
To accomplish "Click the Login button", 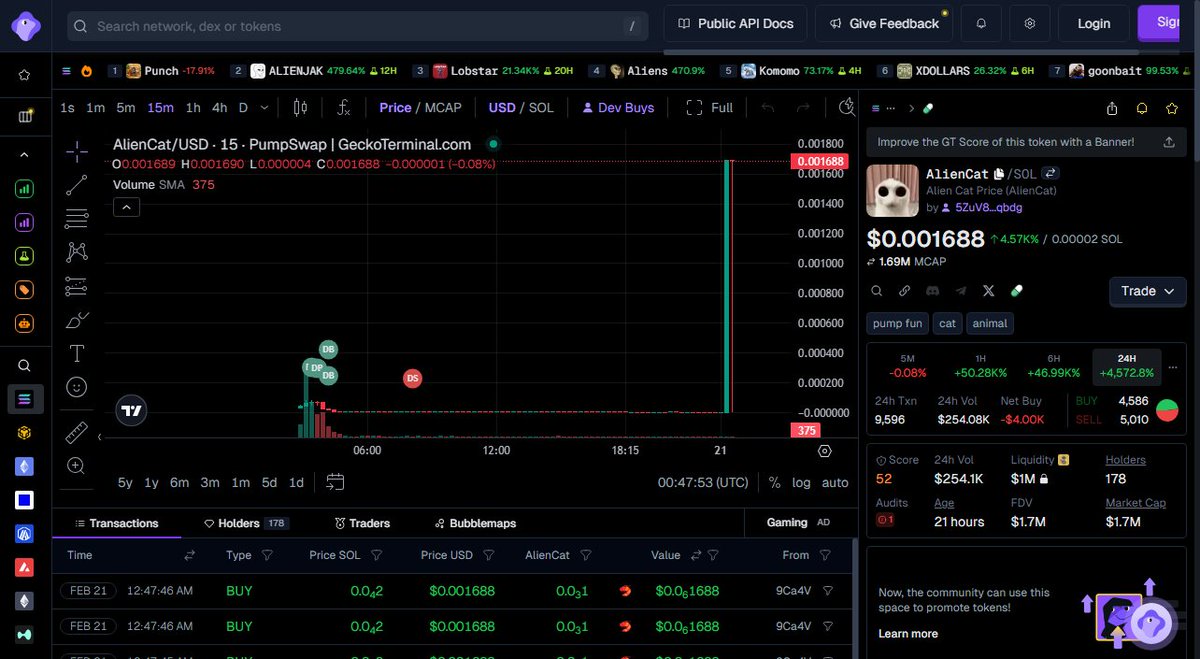I will (1093, 23).
